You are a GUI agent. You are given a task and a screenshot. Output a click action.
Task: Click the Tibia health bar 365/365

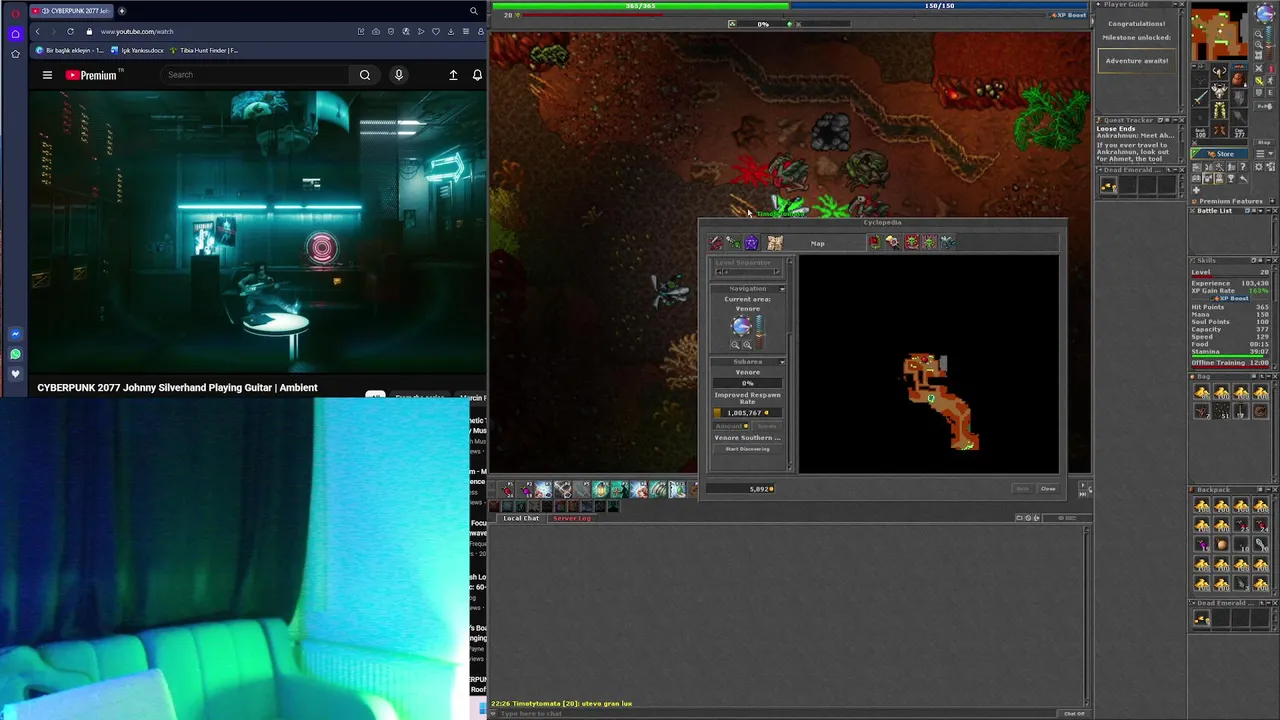[x=640, y=6]
